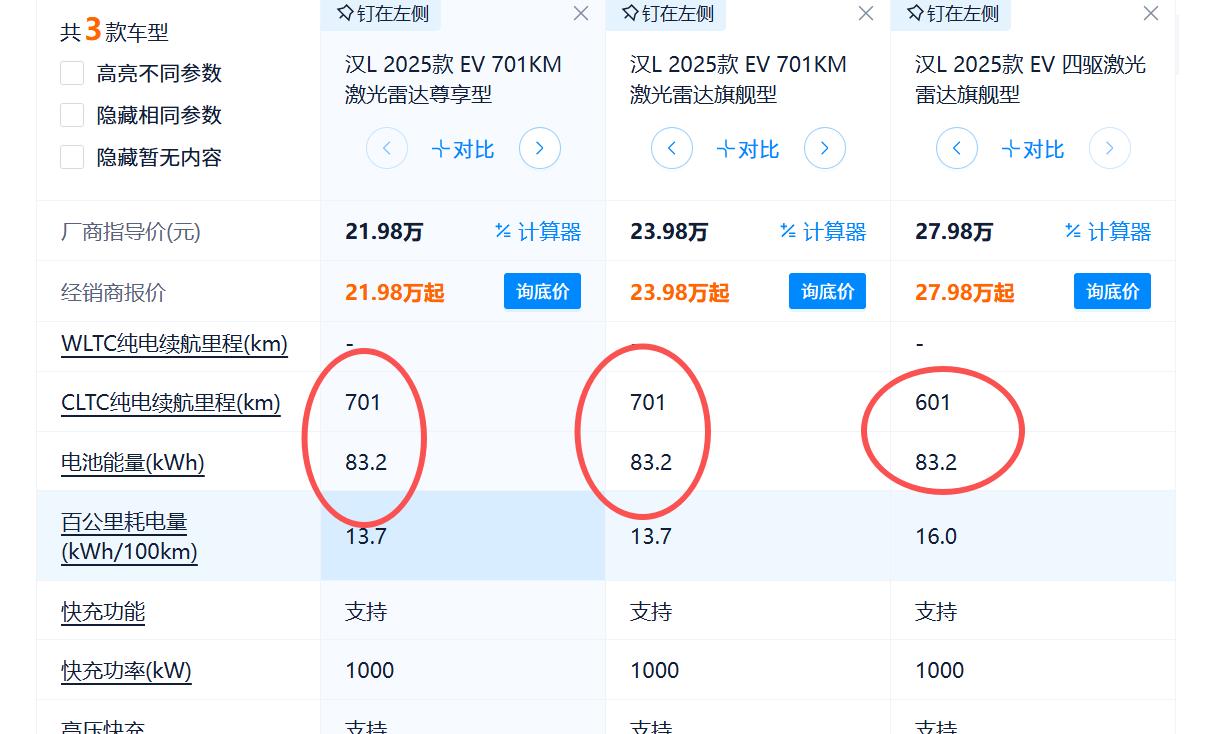Add 尊享型 to comparison with +对比
1230x734 pixels.
(463, 149)
